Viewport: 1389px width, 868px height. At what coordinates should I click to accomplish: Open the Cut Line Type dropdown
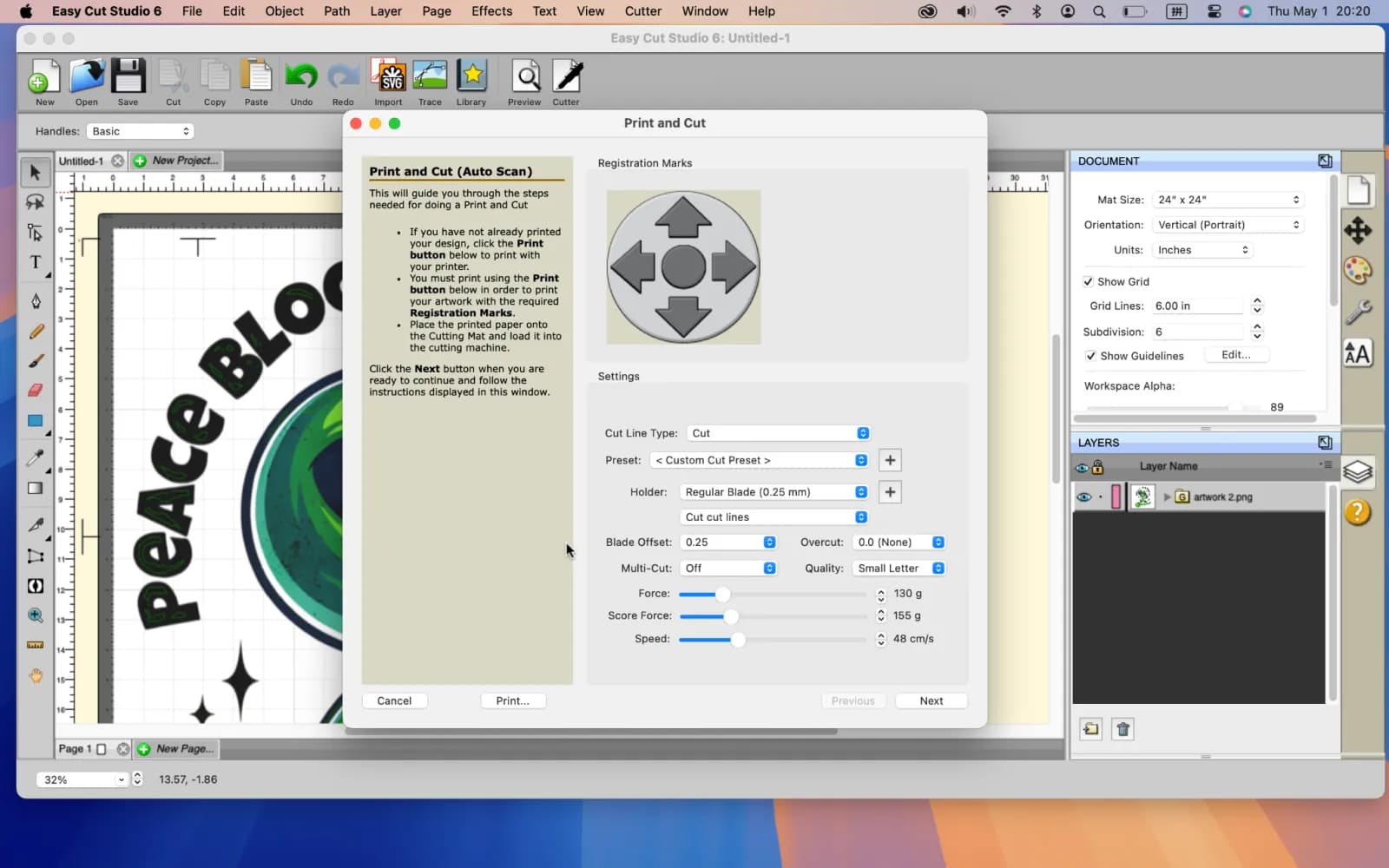779,433
